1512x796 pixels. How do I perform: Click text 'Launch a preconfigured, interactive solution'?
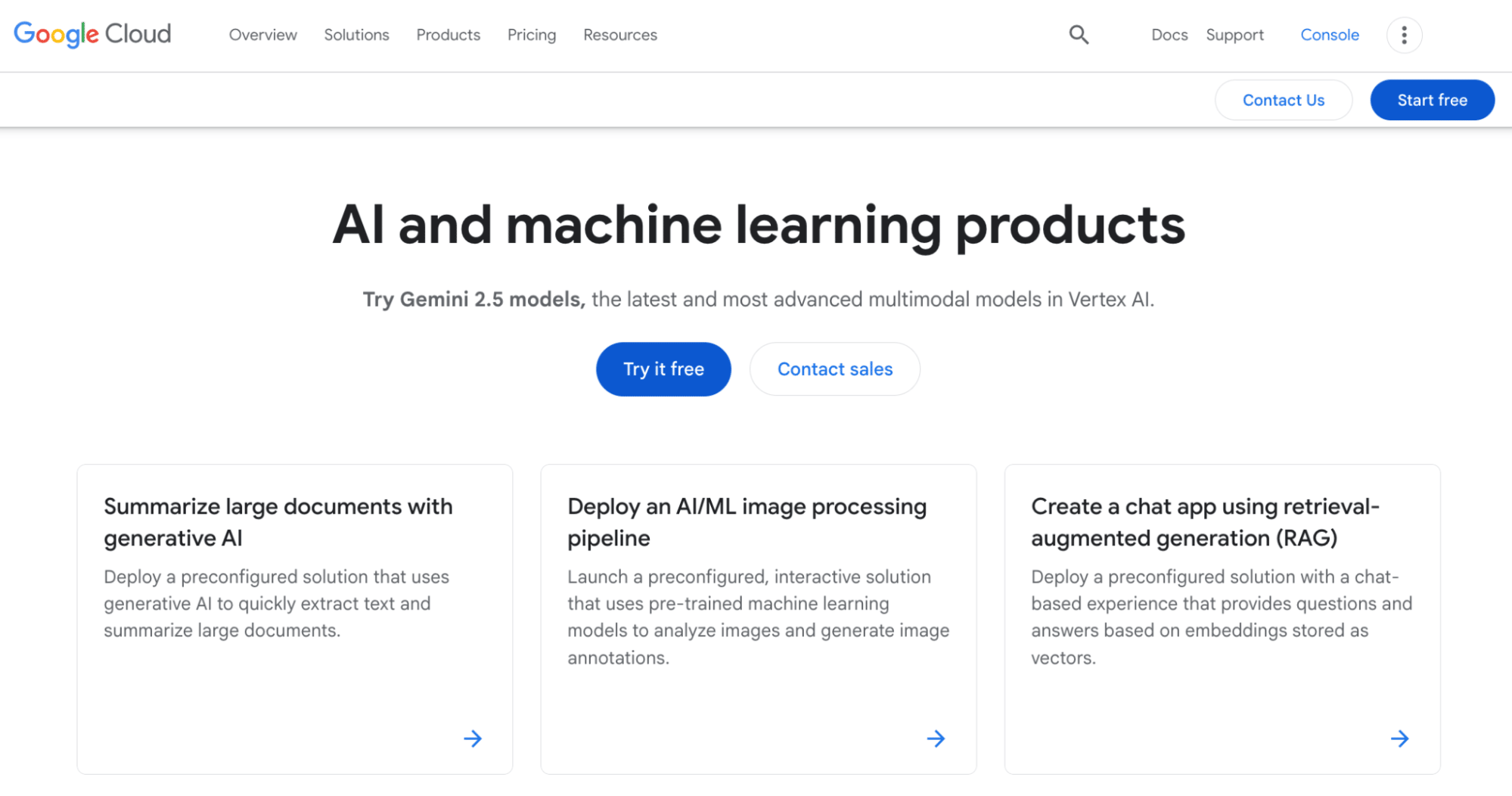coord(749,577)
